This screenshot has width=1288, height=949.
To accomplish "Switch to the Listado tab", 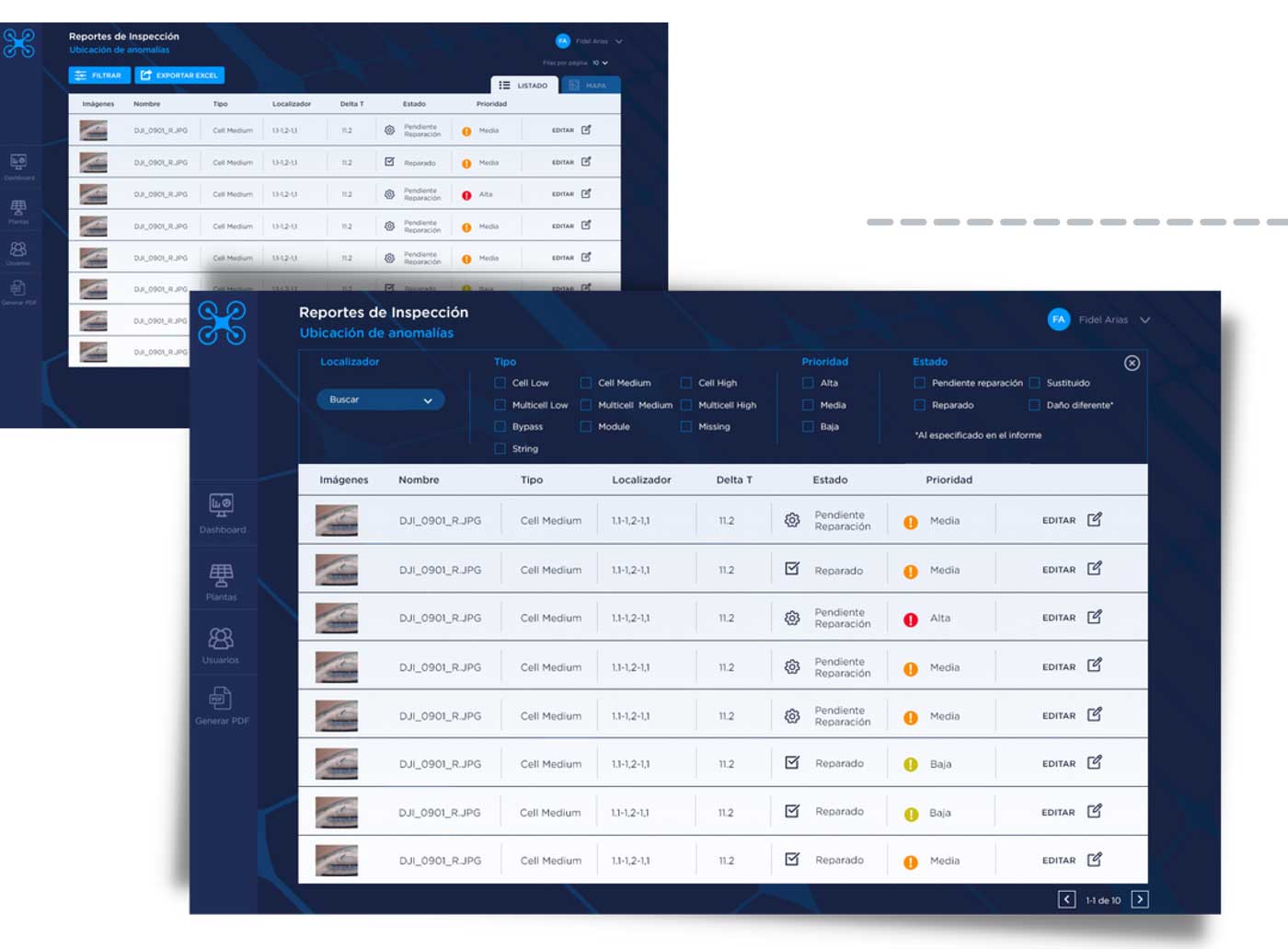I will click(523, 85).
